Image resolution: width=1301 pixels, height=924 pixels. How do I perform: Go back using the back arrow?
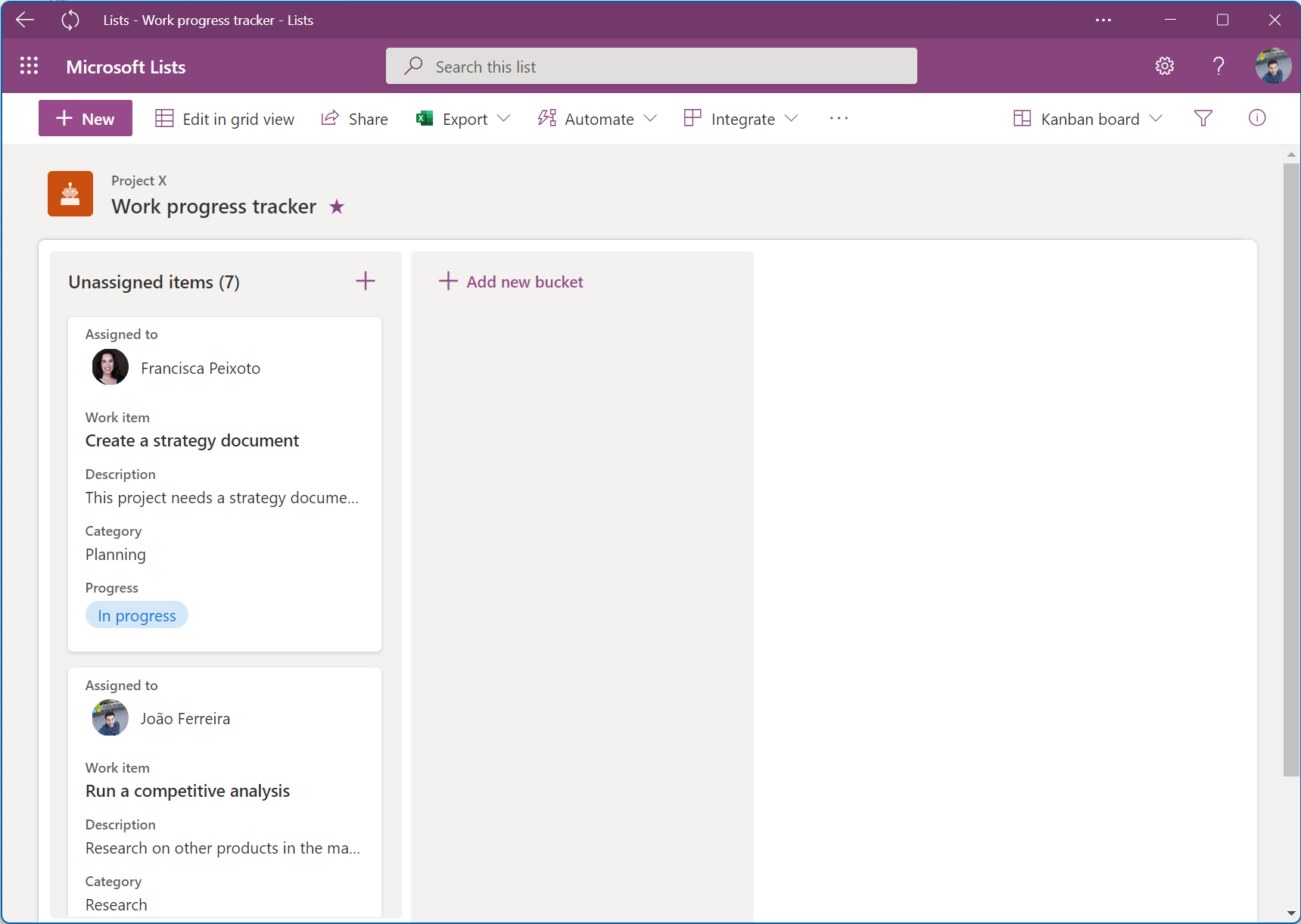click(25, 20)
